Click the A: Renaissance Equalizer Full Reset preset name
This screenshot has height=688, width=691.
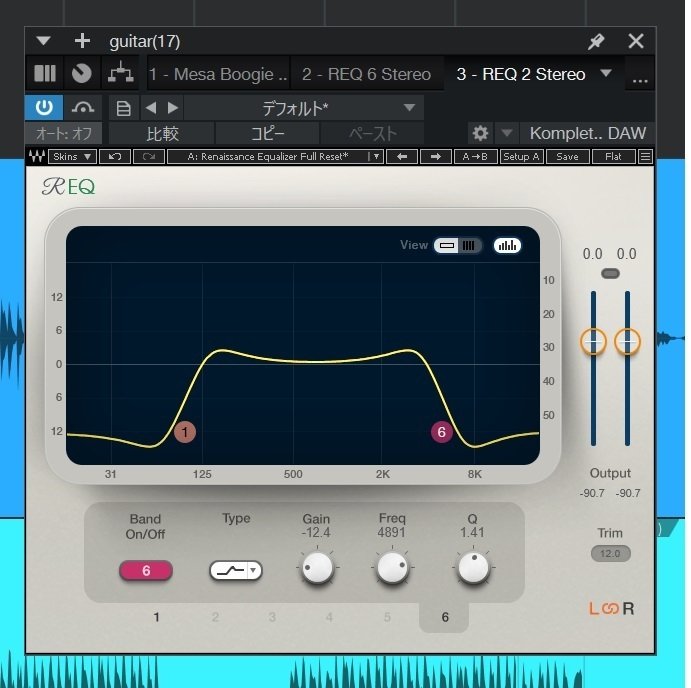tap(267, 156)
